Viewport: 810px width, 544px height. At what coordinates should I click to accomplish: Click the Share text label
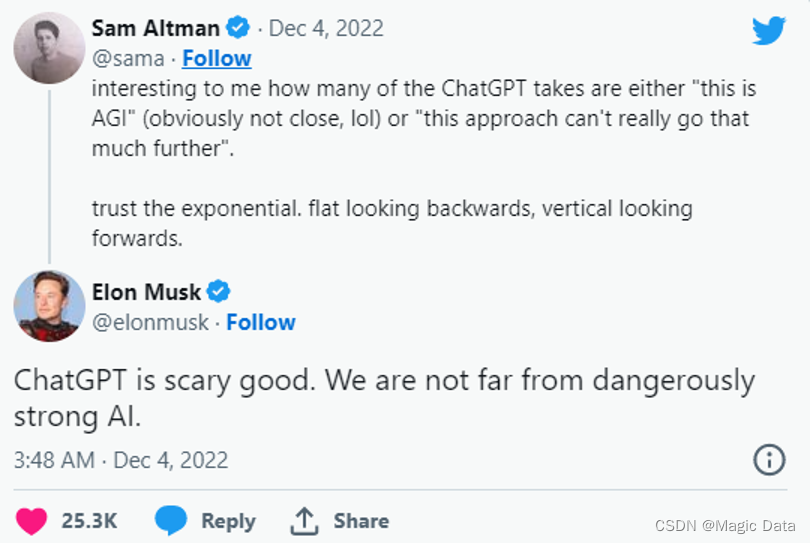pos(361,520)
